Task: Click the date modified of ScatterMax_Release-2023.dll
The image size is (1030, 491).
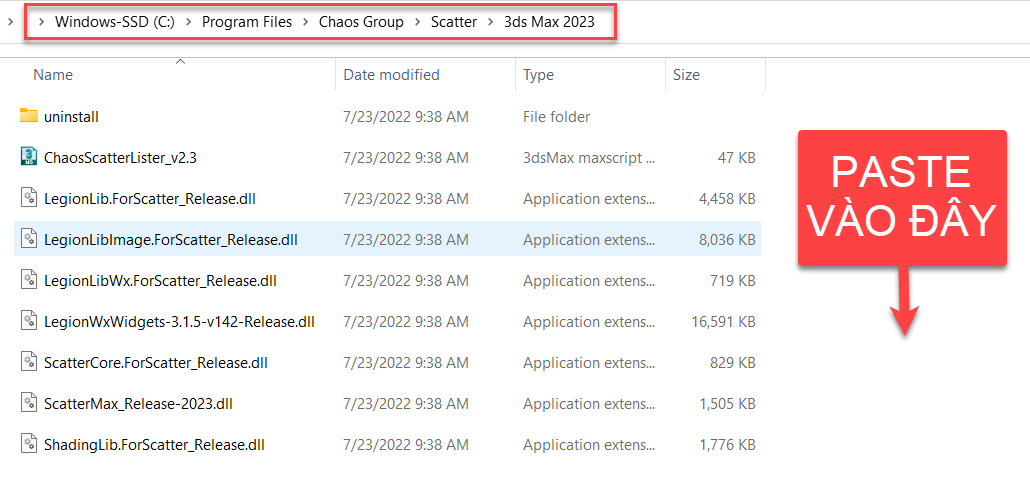Action: (406, 404)
